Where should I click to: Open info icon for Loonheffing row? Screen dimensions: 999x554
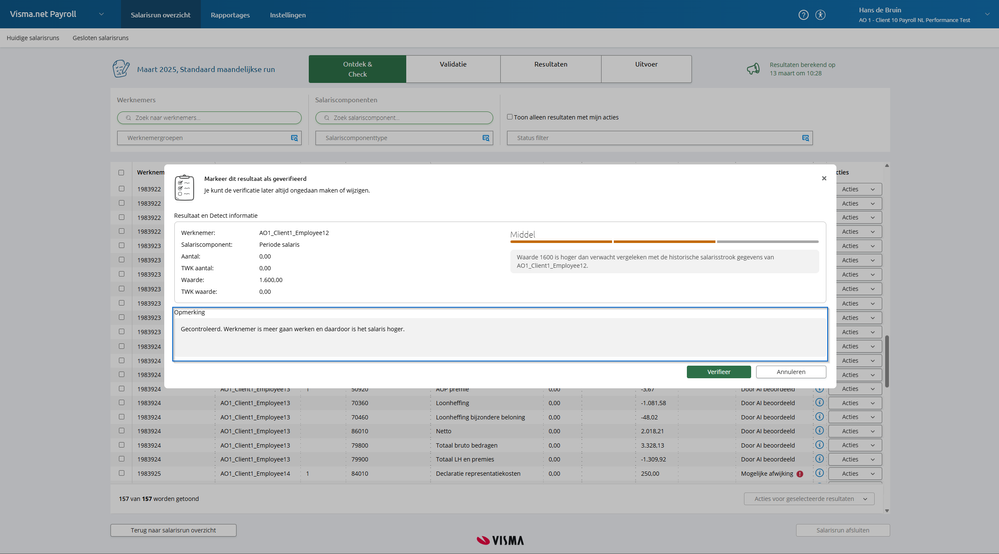click(819, 402)
